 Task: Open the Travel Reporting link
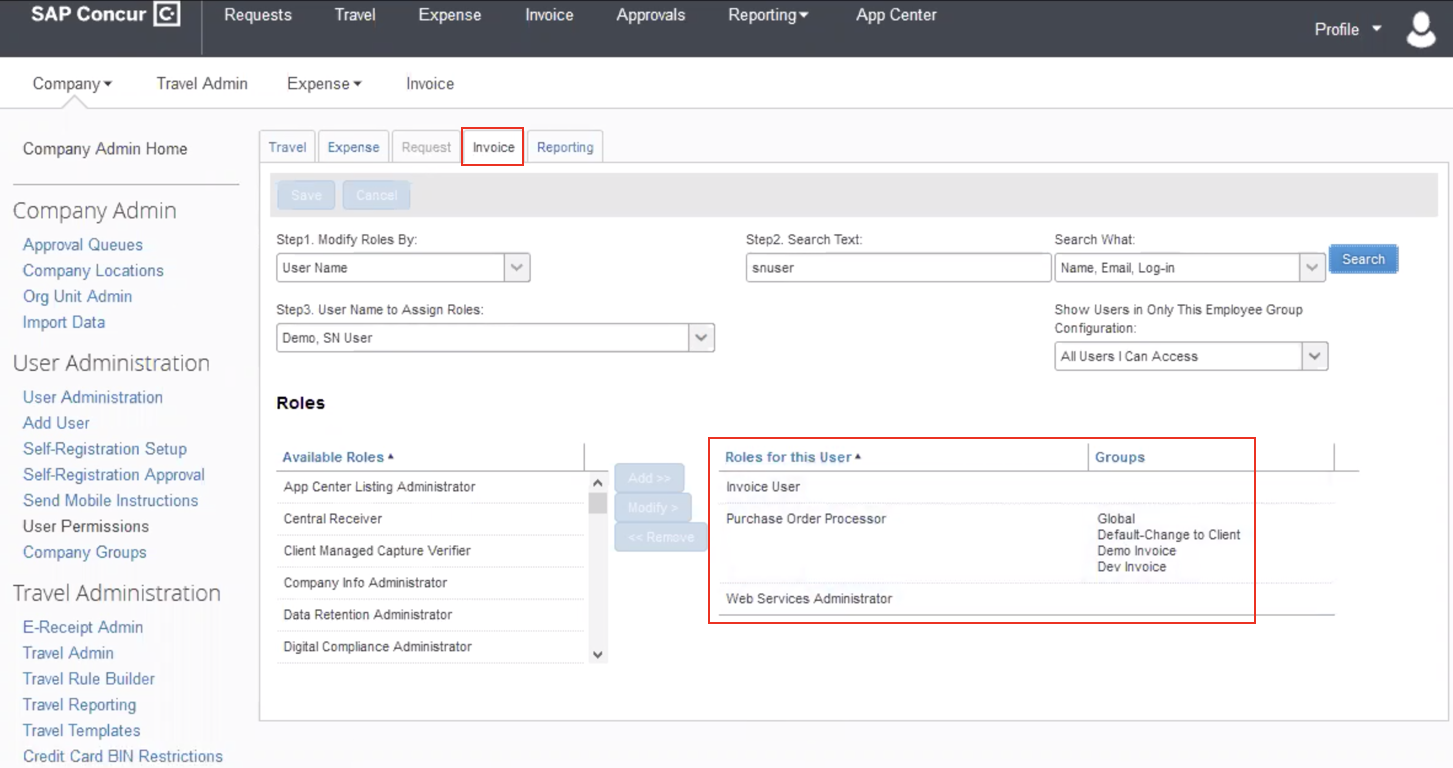pos(79,705)
